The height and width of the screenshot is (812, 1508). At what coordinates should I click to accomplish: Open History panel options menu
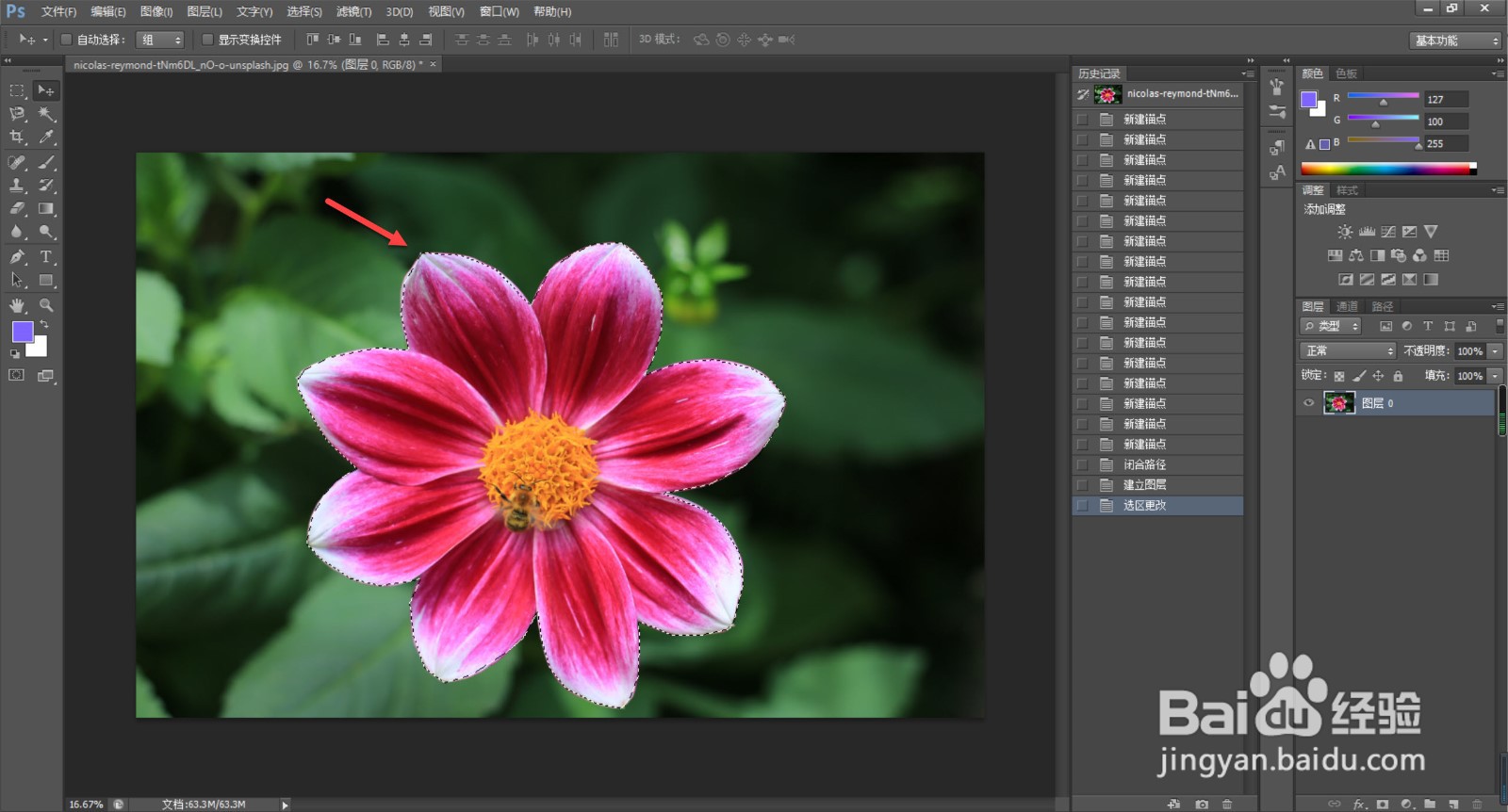coord(1248,73)
